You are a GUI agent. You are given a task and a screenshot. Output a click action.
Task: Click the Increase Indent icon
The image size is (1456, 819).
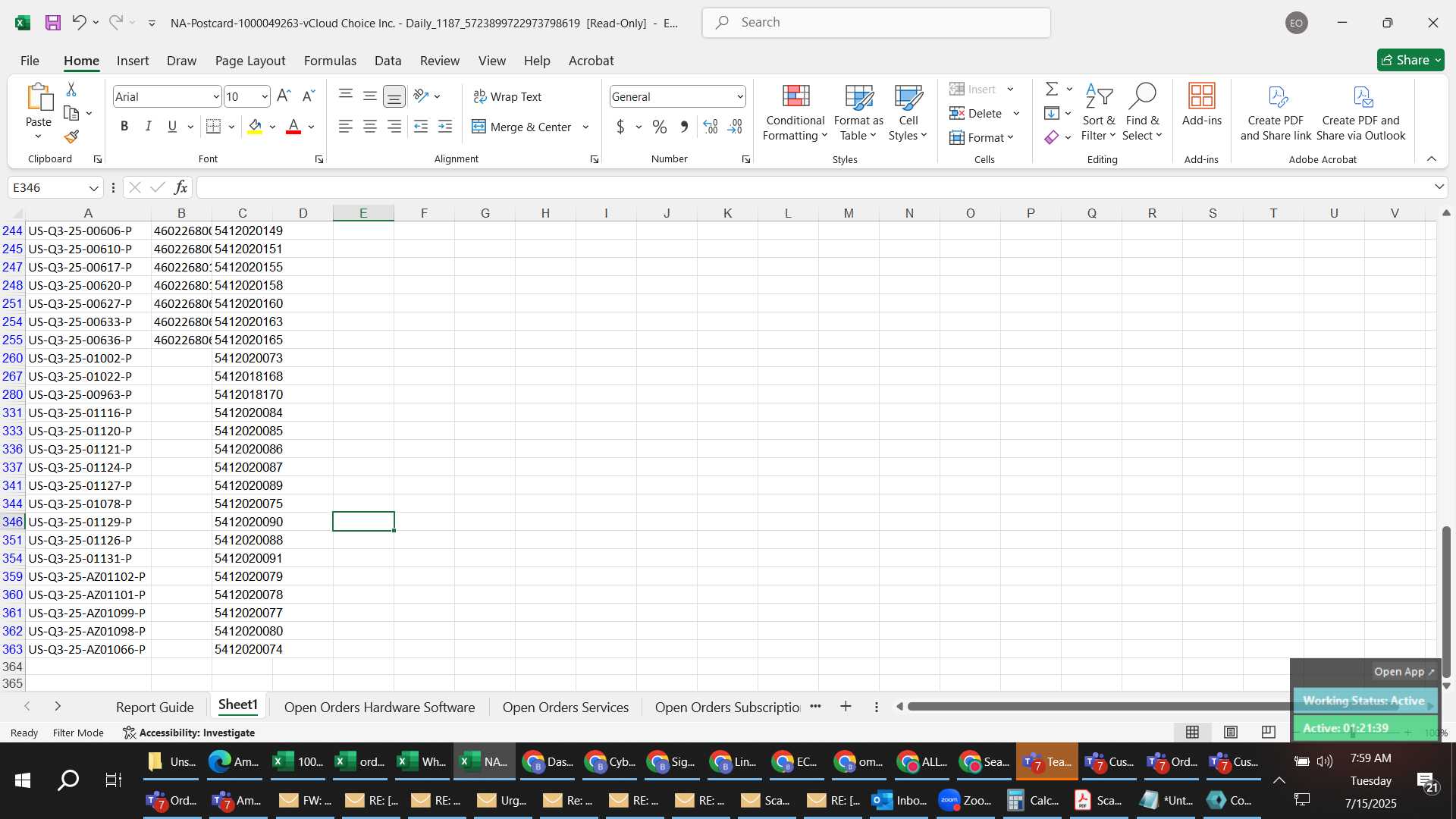tap(445, 127)
